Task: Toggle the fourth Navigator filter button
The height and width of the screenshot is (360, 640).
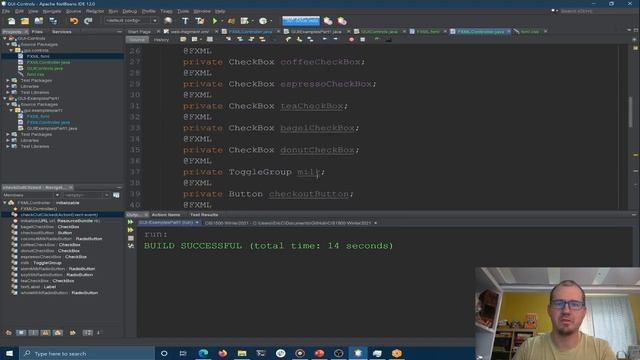Action: [45, 333]
